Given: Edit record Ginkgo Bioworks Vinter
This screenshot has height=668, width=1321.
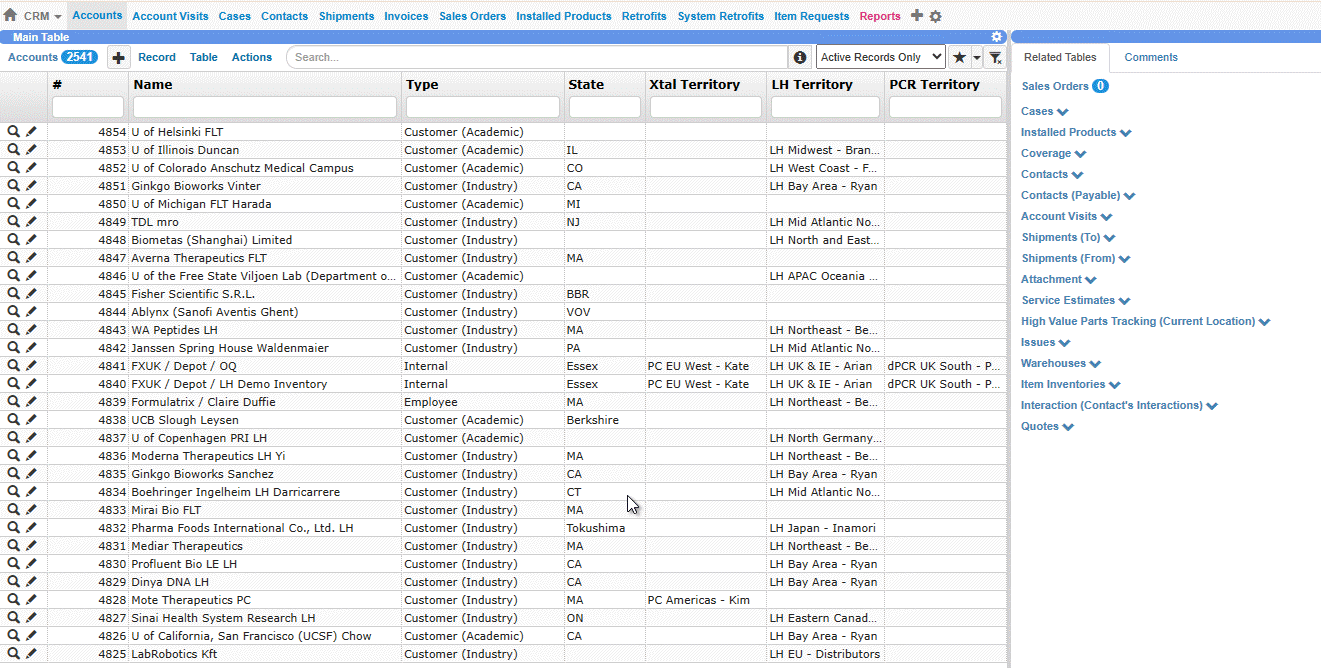Looking at the screenshot, I should coord(31,186).
